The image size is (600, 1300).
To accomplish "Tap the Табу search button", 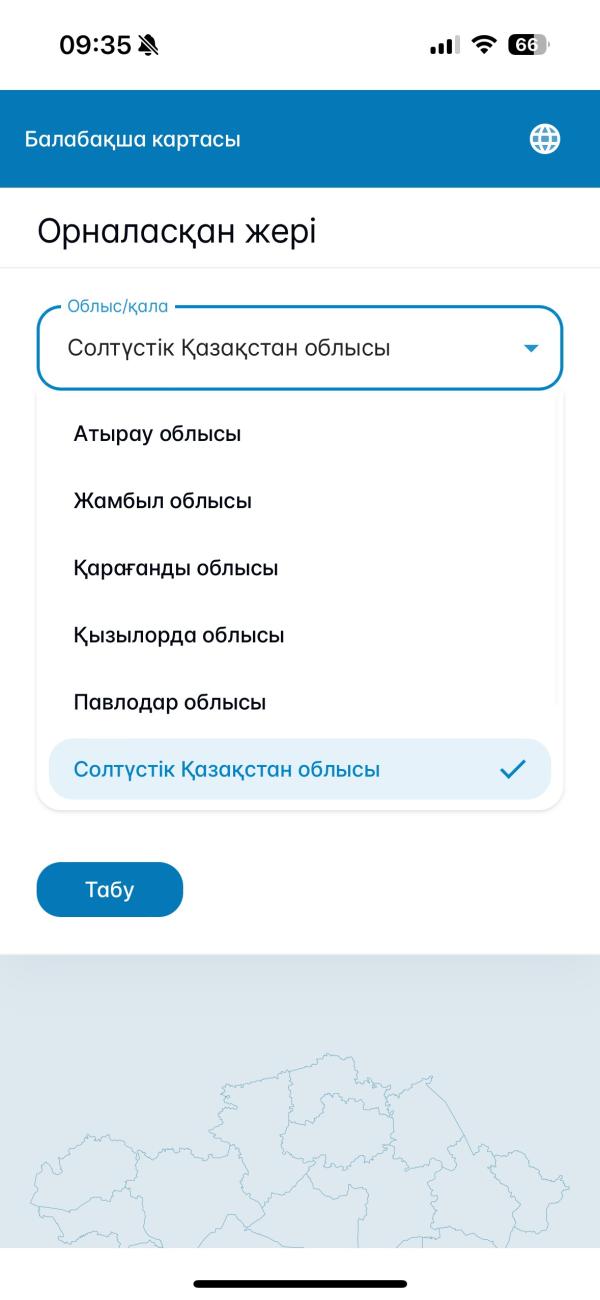I will [x=110, y=889].
